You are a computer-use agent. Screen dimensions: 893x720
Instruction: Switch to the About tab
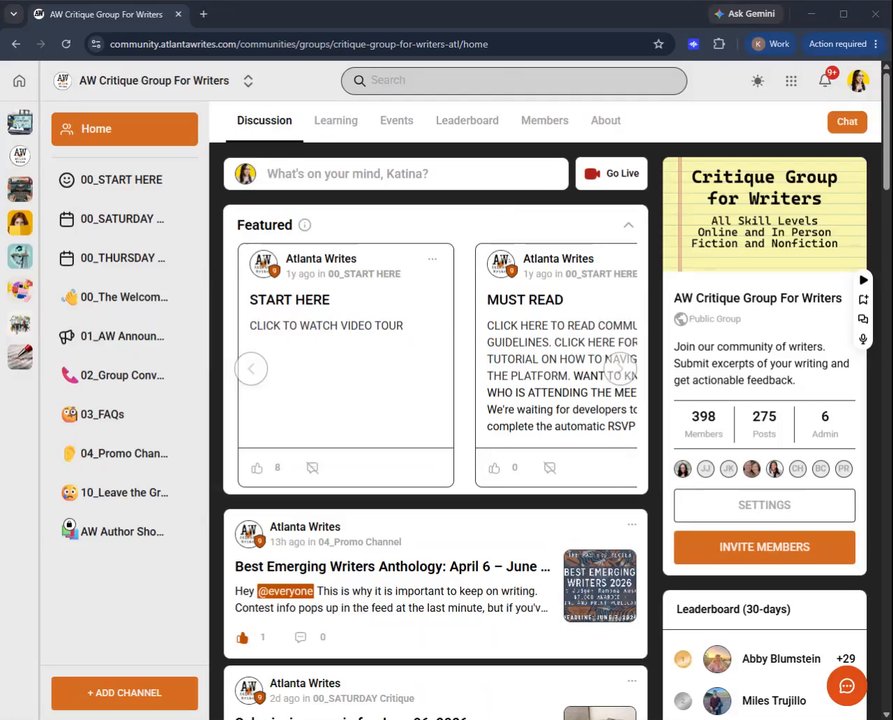click(x=605, y=121)
